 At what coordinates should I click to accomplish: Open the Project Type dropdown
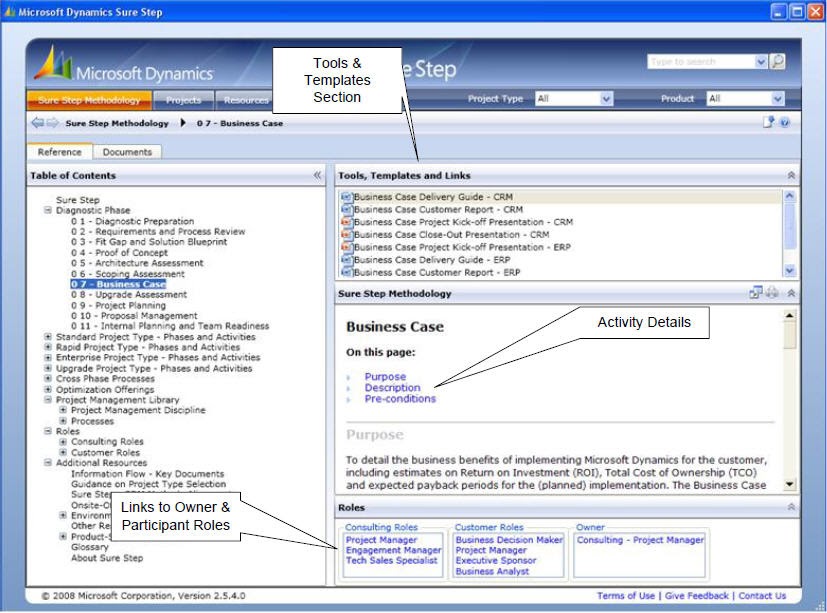click(603, 98)
